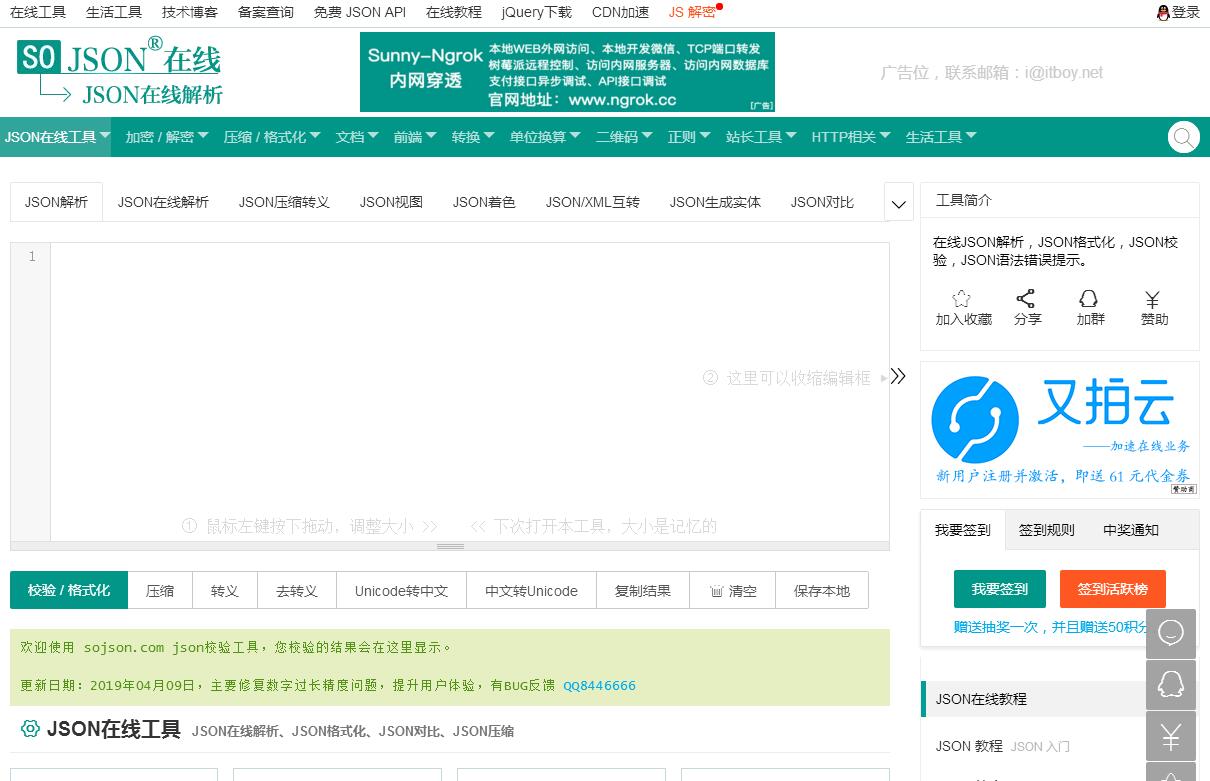Click the search magnifier icon in navbar

click(1183, 137)
